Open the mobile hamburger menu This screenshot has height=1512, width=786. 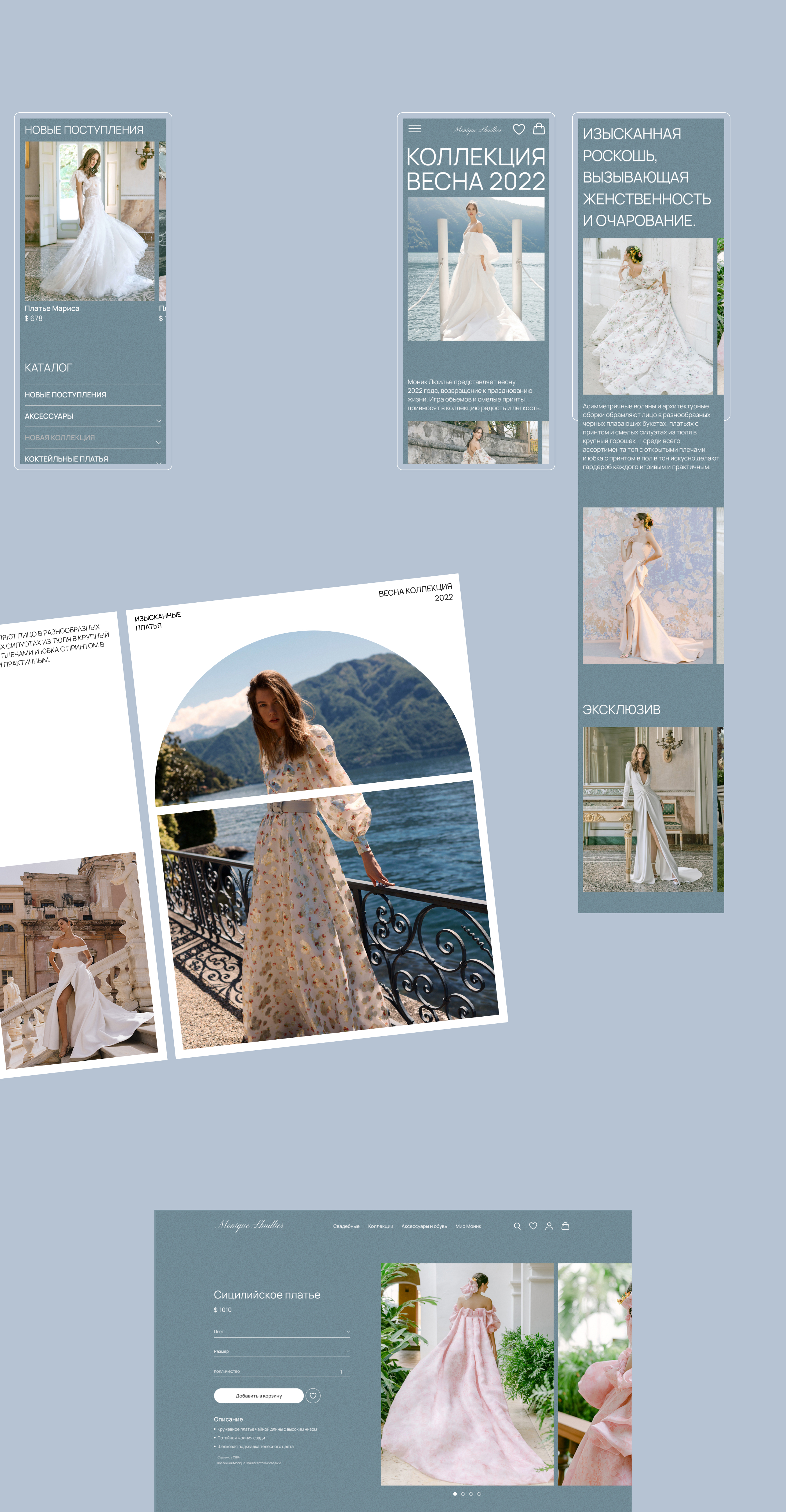click(x=415, y=129)
